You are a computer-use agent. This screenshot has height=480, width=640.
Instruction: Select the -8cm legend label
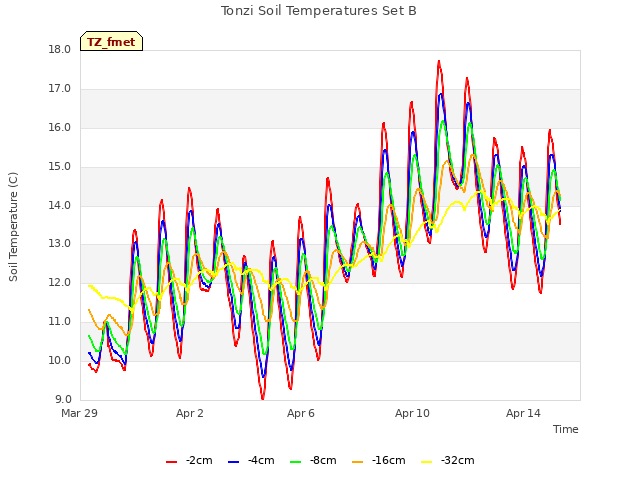323,460
